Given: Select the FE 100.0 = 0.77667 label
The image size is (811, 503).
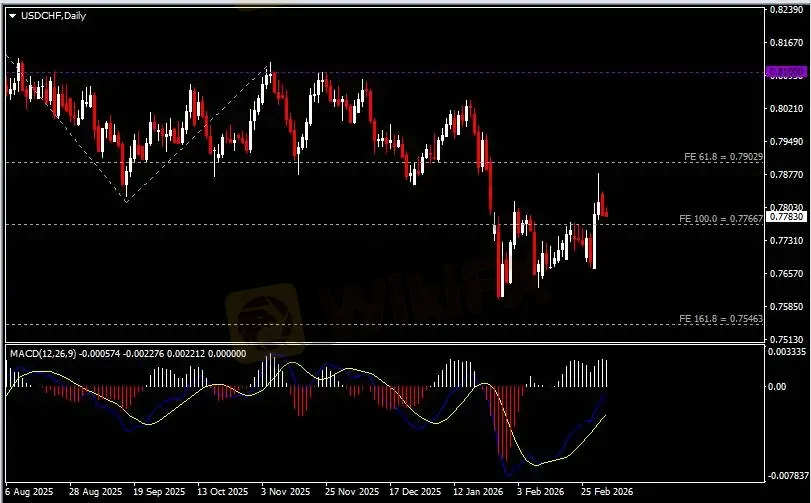Looking at the screenshot, I should click(721, 218).
